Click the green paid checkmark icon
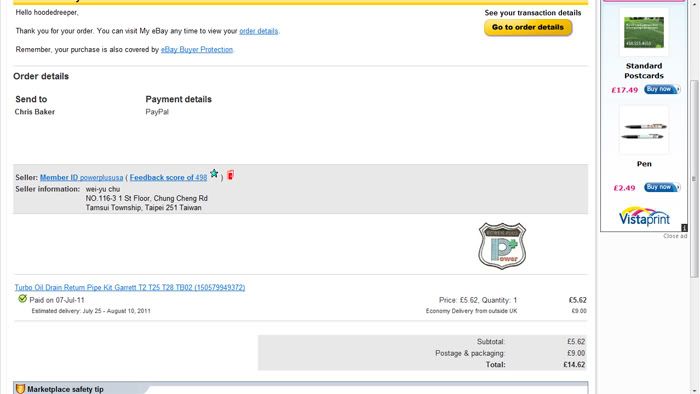 click(x=22, y=299)
